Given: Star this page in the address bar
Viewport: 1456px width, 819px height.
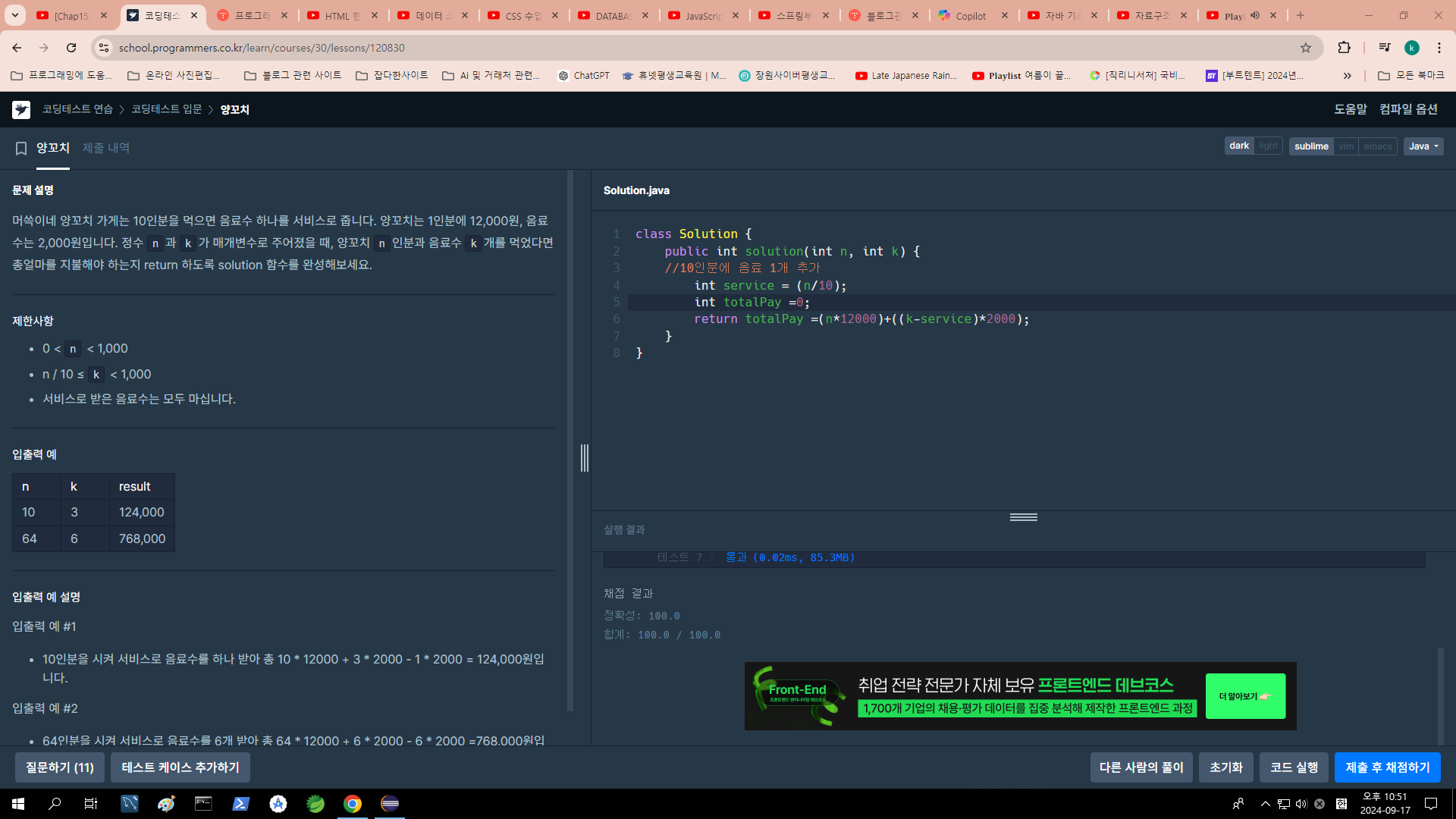Looking at the screenshot, I should (x=1305, y=48).
